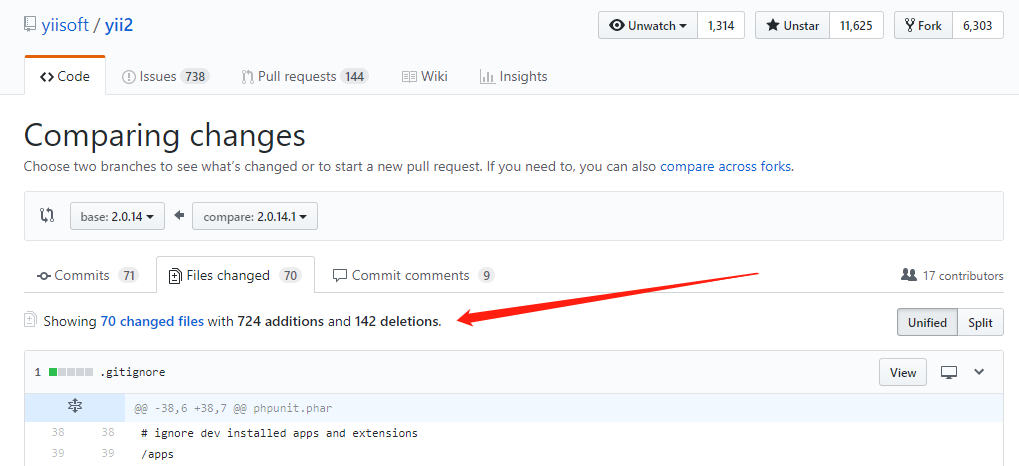This screenshot has height=466, width=1019.
Task: Click the line '# ignore dev installed apps and extensions'
Action: tap(279, 433)
